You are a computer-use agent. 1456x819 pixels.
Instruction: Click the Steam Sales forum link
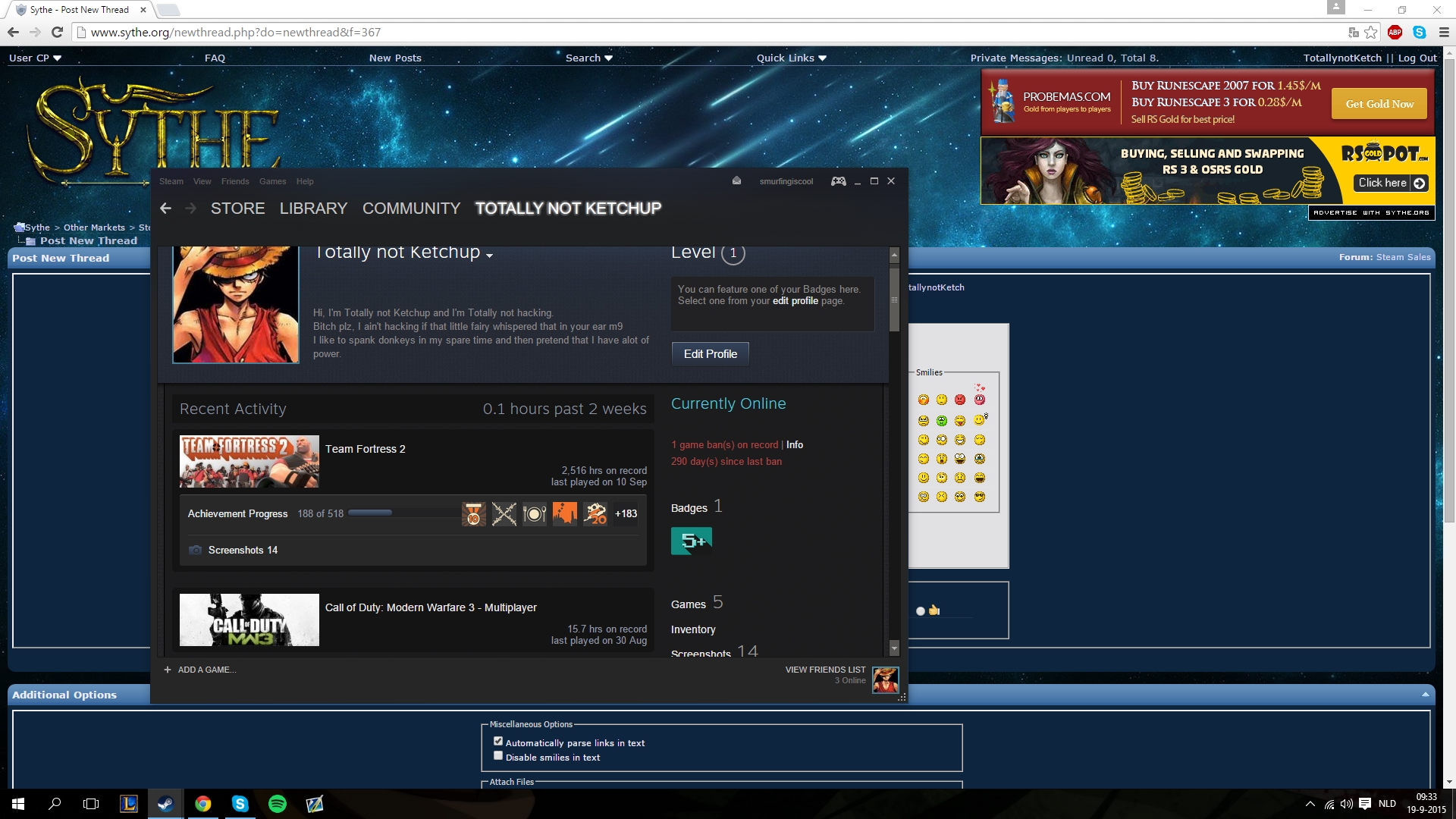tap(1403, 257)
